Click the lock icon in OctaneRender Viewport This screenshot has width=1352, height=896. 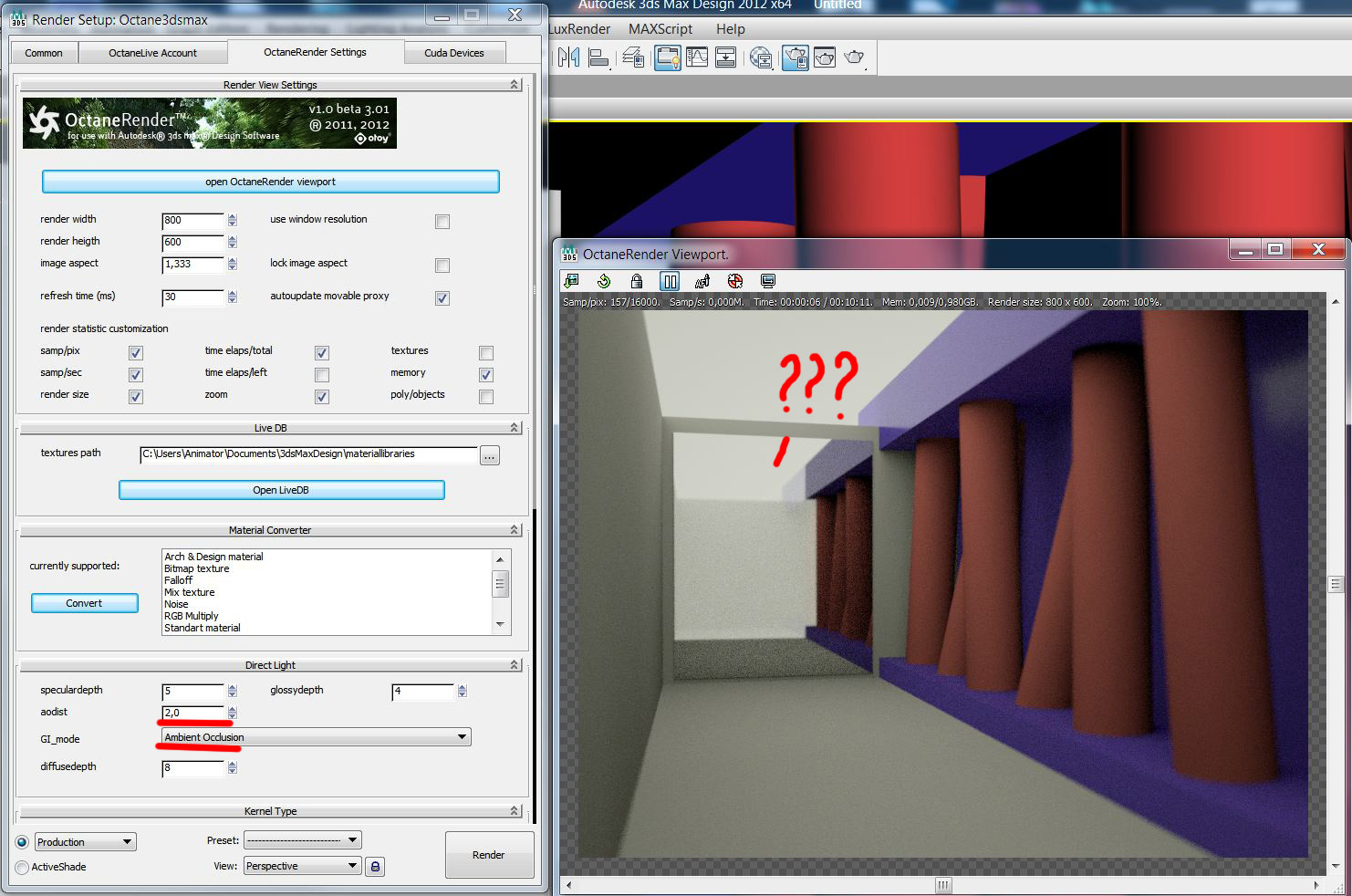[x=637, y=281]
